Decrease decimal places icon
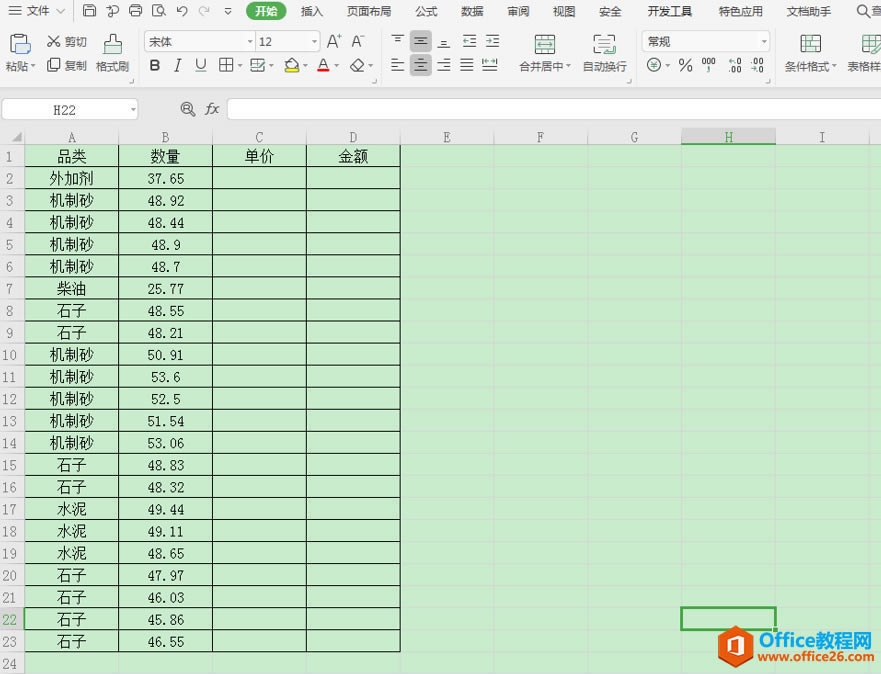881x674 pixels. 757,65
